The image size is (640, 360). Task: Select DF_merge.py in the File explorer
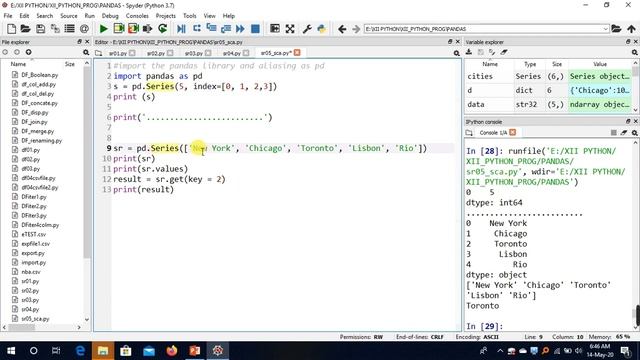[x=38, y=131]
